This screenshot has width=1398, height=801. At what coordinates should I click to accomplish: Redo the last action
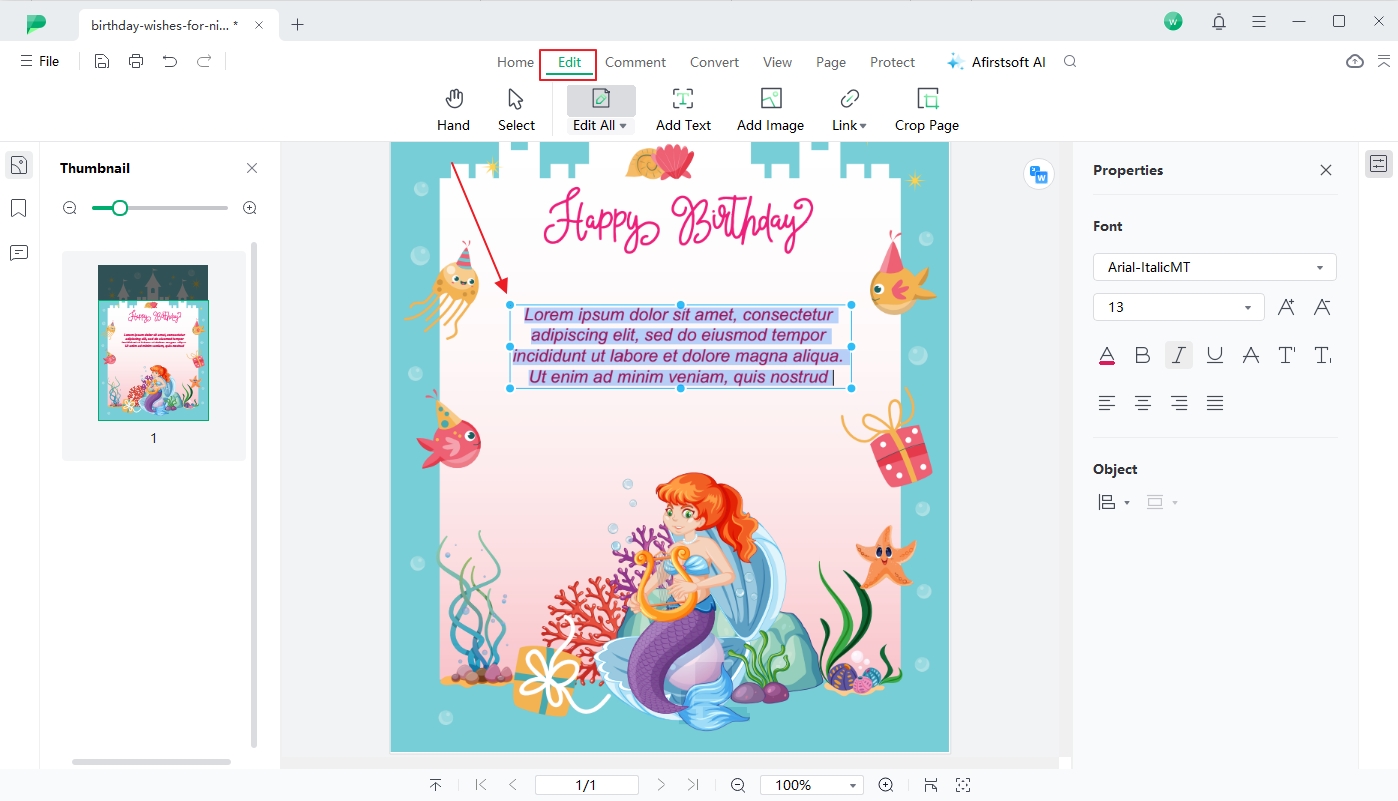pos(204,61)
